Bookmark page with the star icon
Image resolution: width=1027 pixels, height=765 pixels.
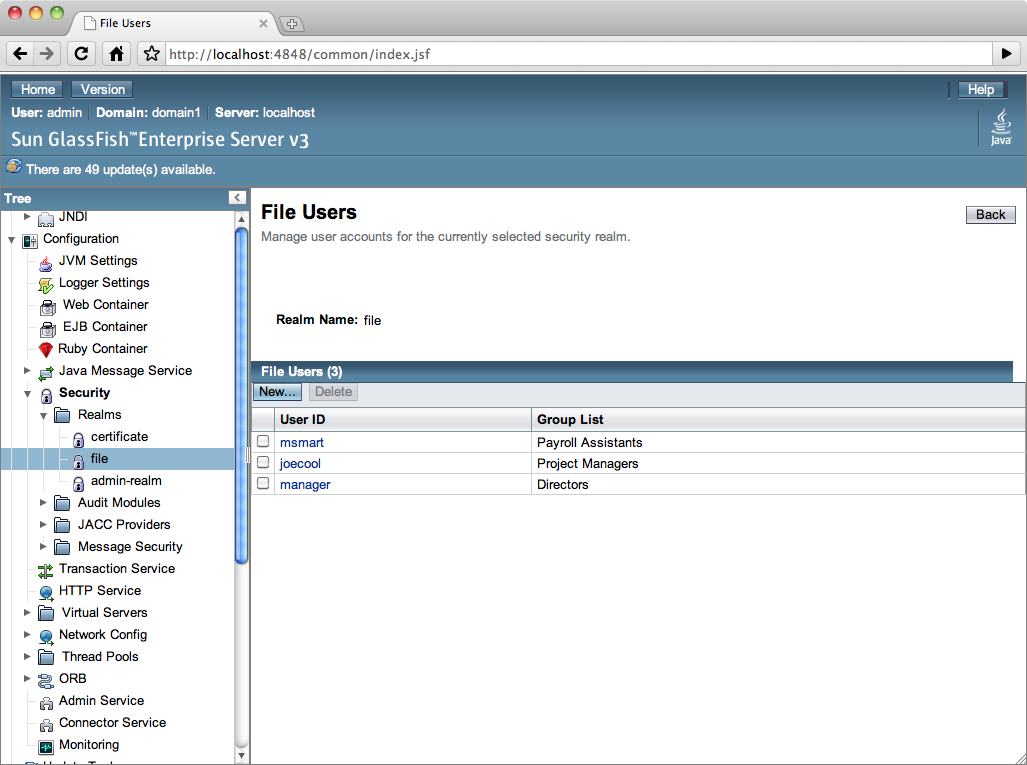pos(151,54)
